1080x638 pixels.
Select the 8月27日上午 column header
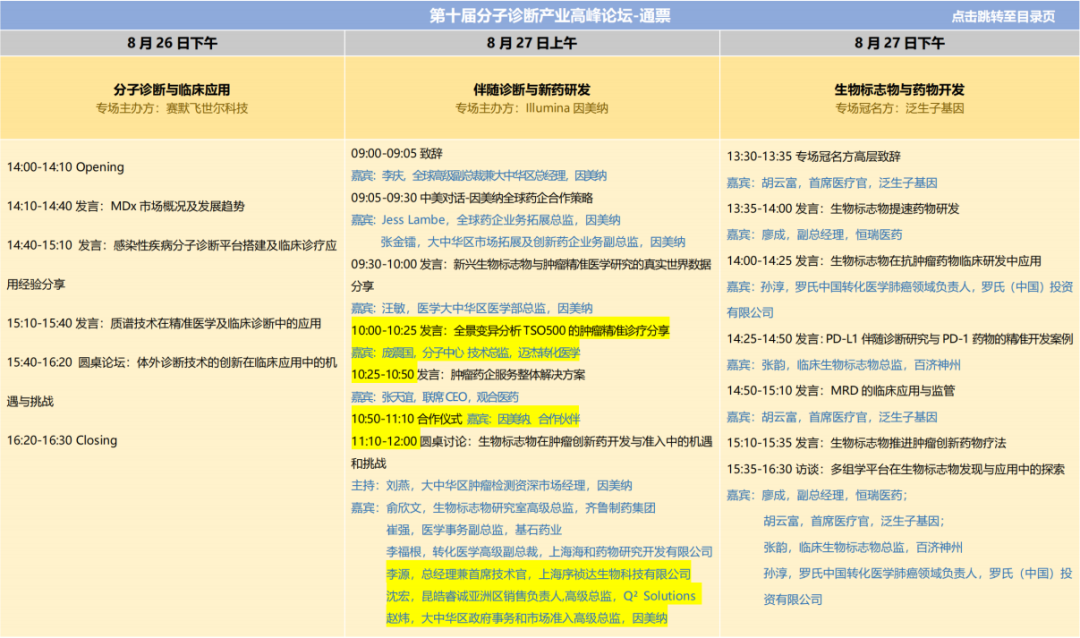(532, 43)
